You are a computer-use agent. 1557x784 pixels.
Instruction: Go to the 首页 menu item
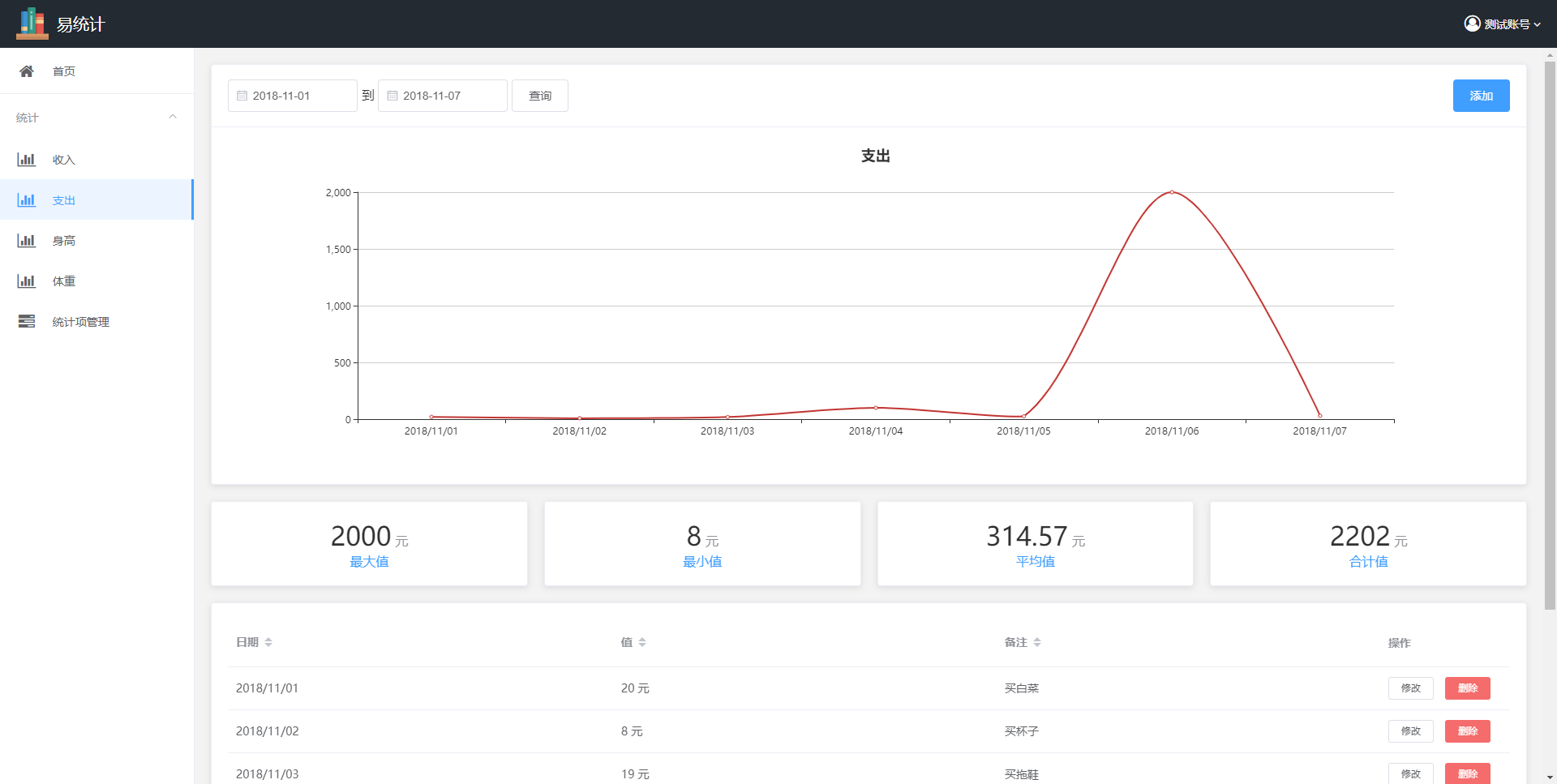[x=64, y=71]
